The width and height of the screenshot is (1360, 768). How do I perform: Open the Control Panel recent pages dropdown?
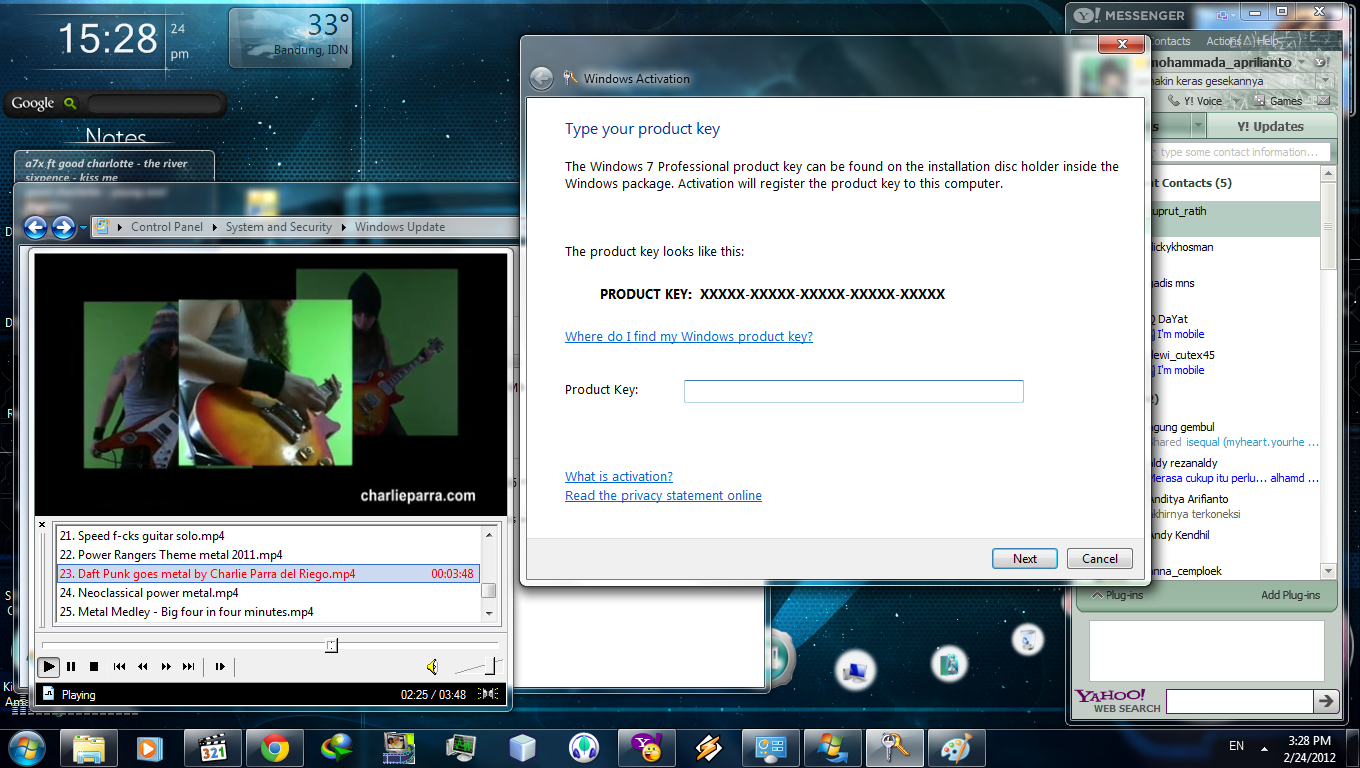(83, 228)
